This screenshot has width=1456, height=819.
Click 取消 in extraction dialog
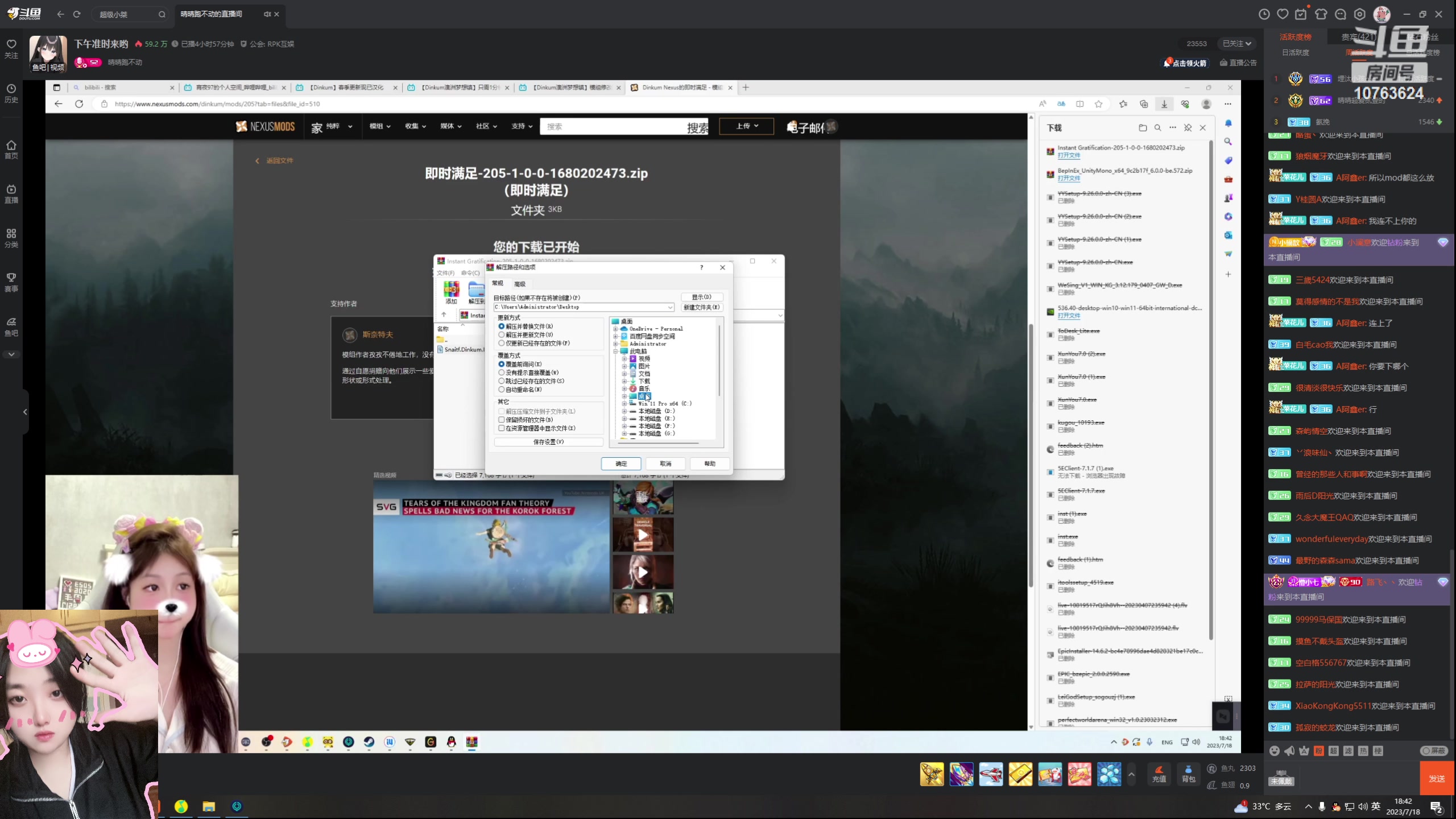[x=665, y=464]
